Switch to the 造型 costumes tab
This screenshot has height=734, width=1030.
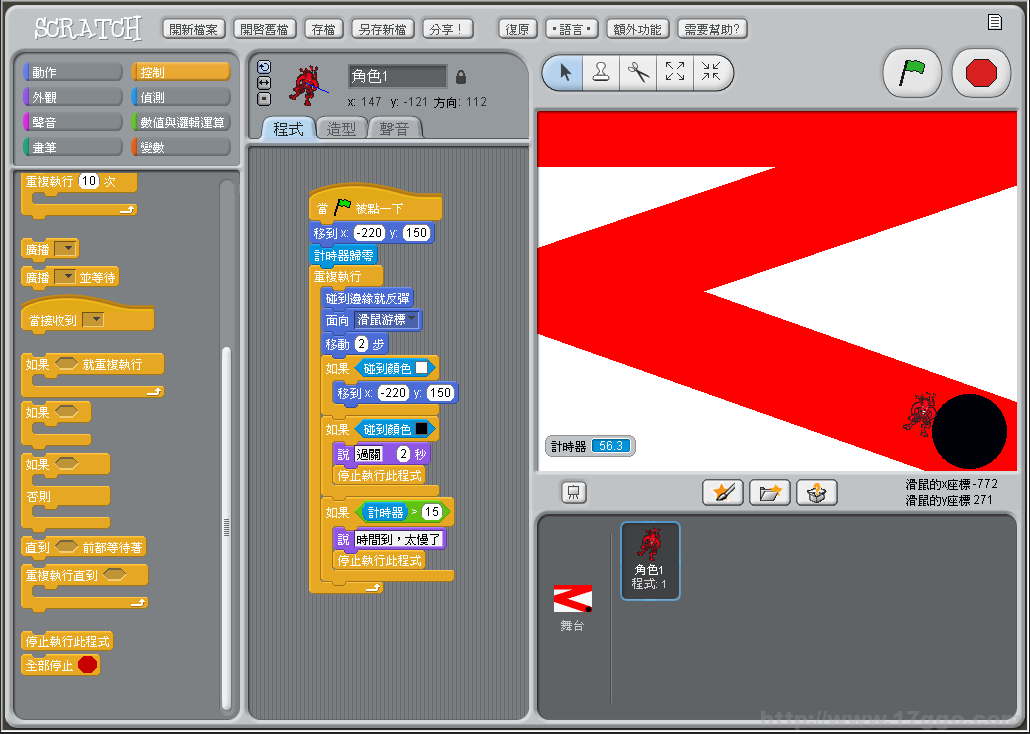pyautogui.click(x=341, y=129)
